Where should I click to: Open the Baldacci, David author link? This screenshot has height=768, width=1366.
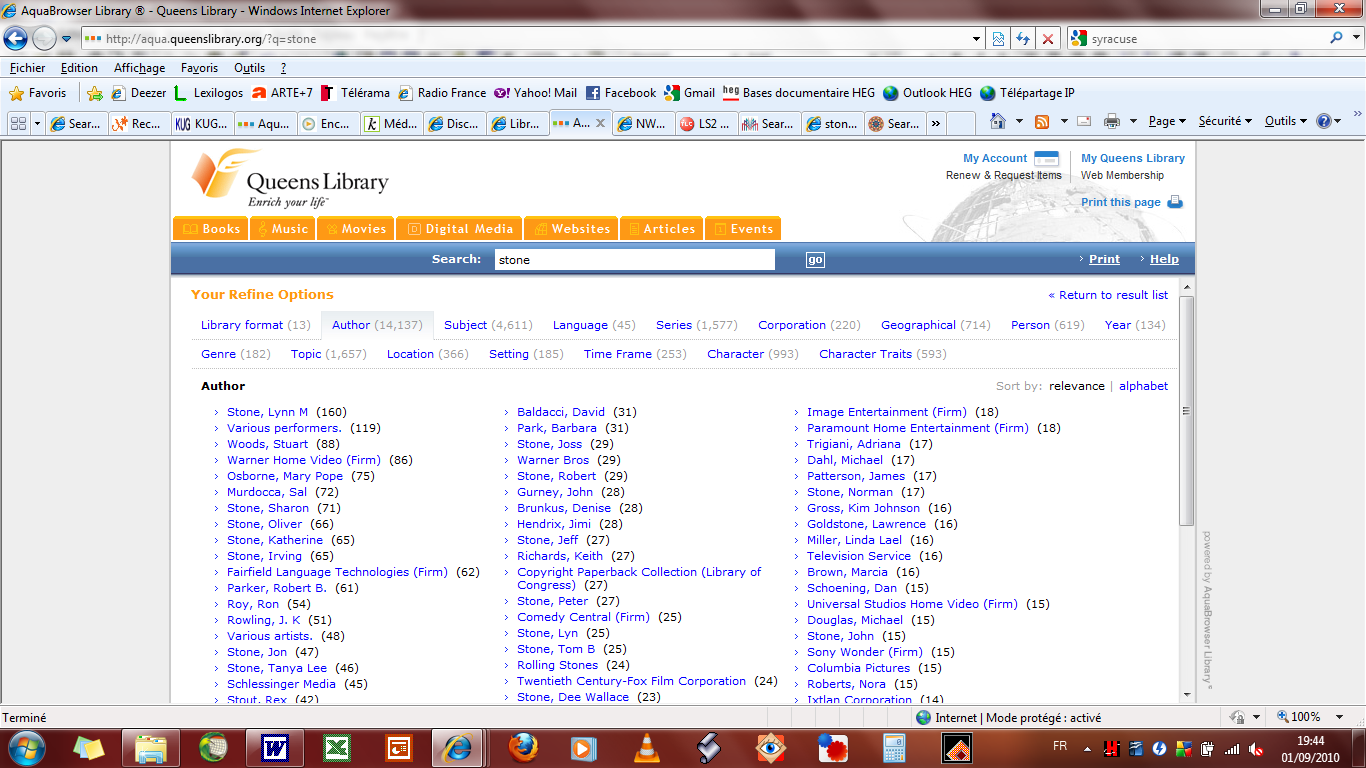(x=561, y=412)
